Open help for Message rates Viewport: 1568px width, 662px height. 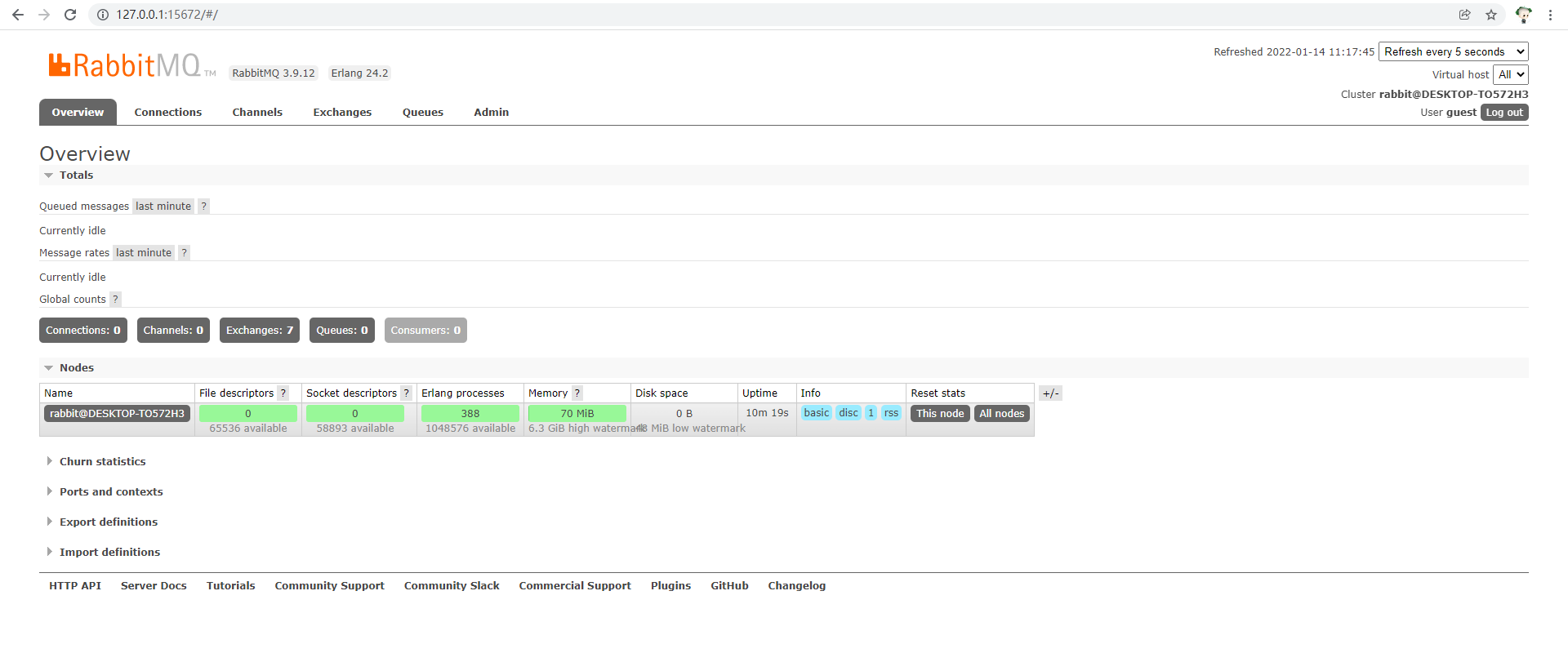[x=185, y=253]
